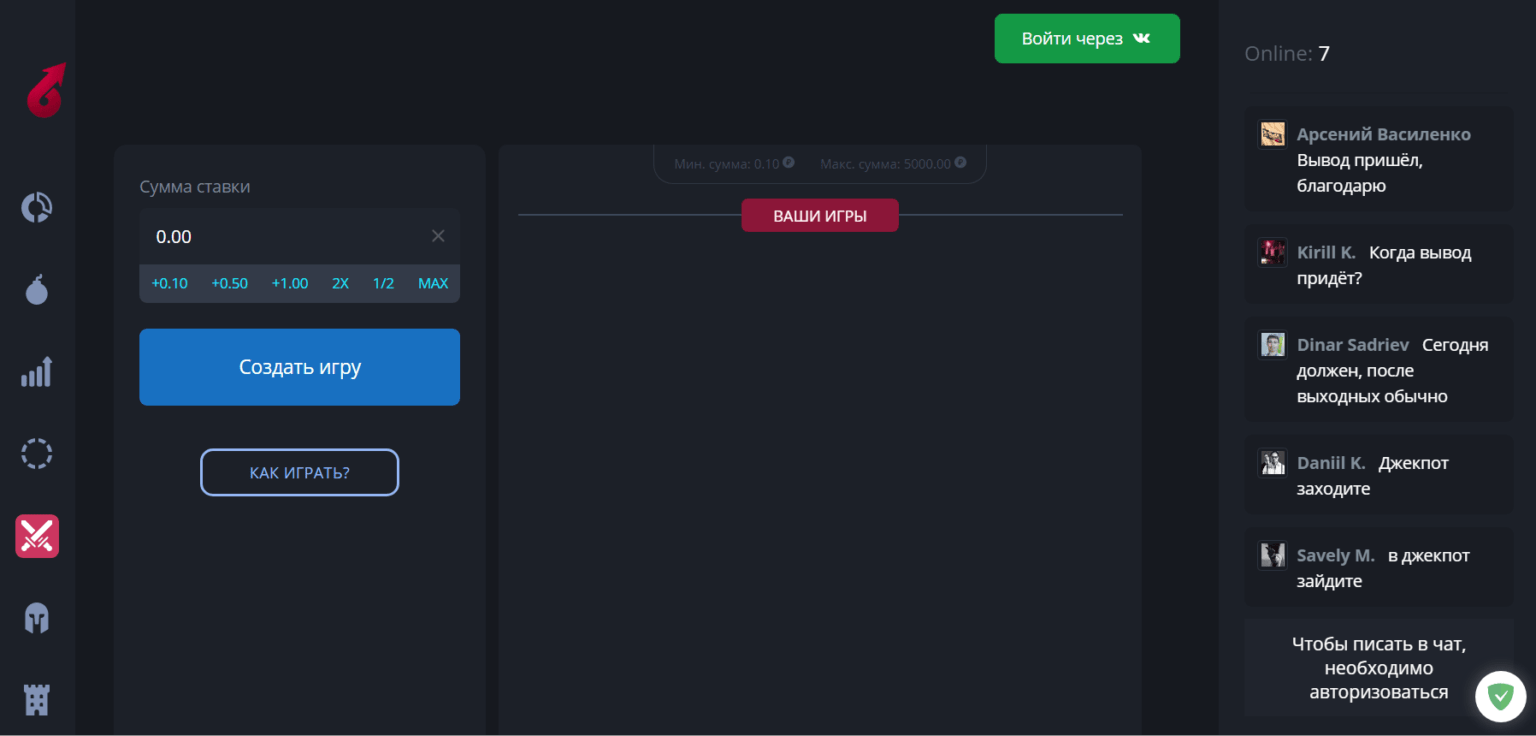Click the username Savely M.
1536x736 pixels.
pyautogui.click(x=1336, y=555)
